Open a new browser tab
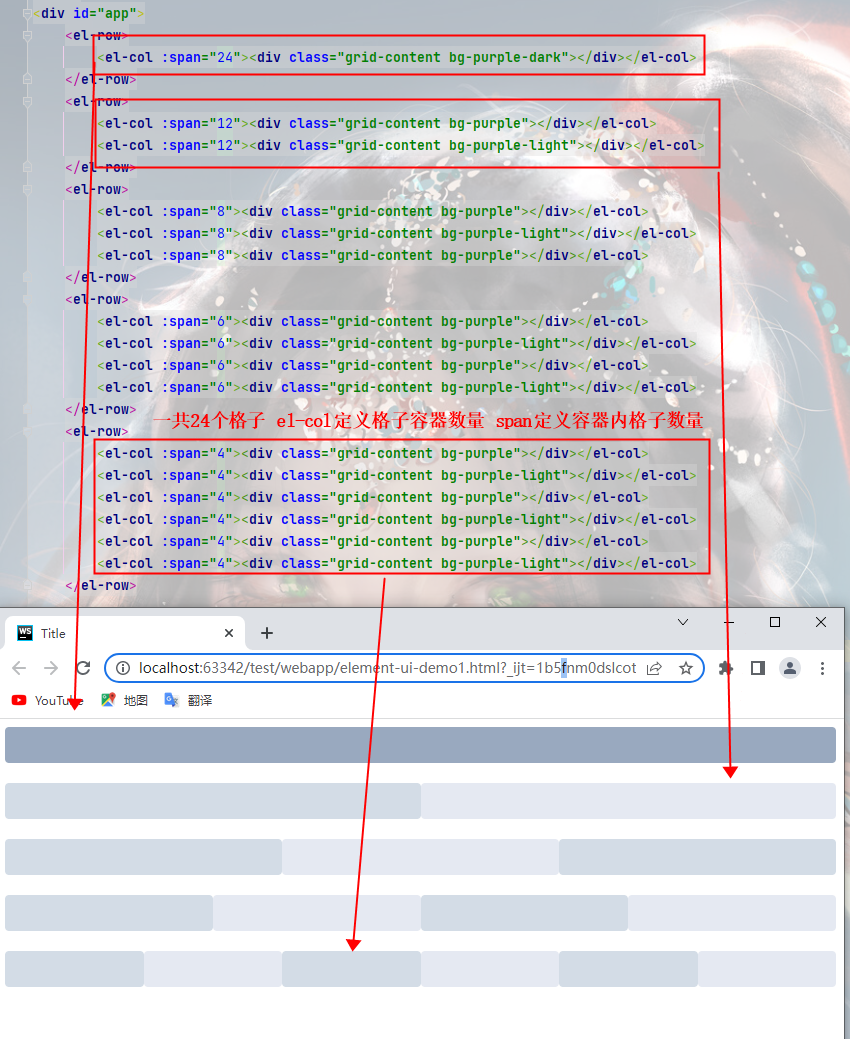850x1039 pixels. coord(266,633)
